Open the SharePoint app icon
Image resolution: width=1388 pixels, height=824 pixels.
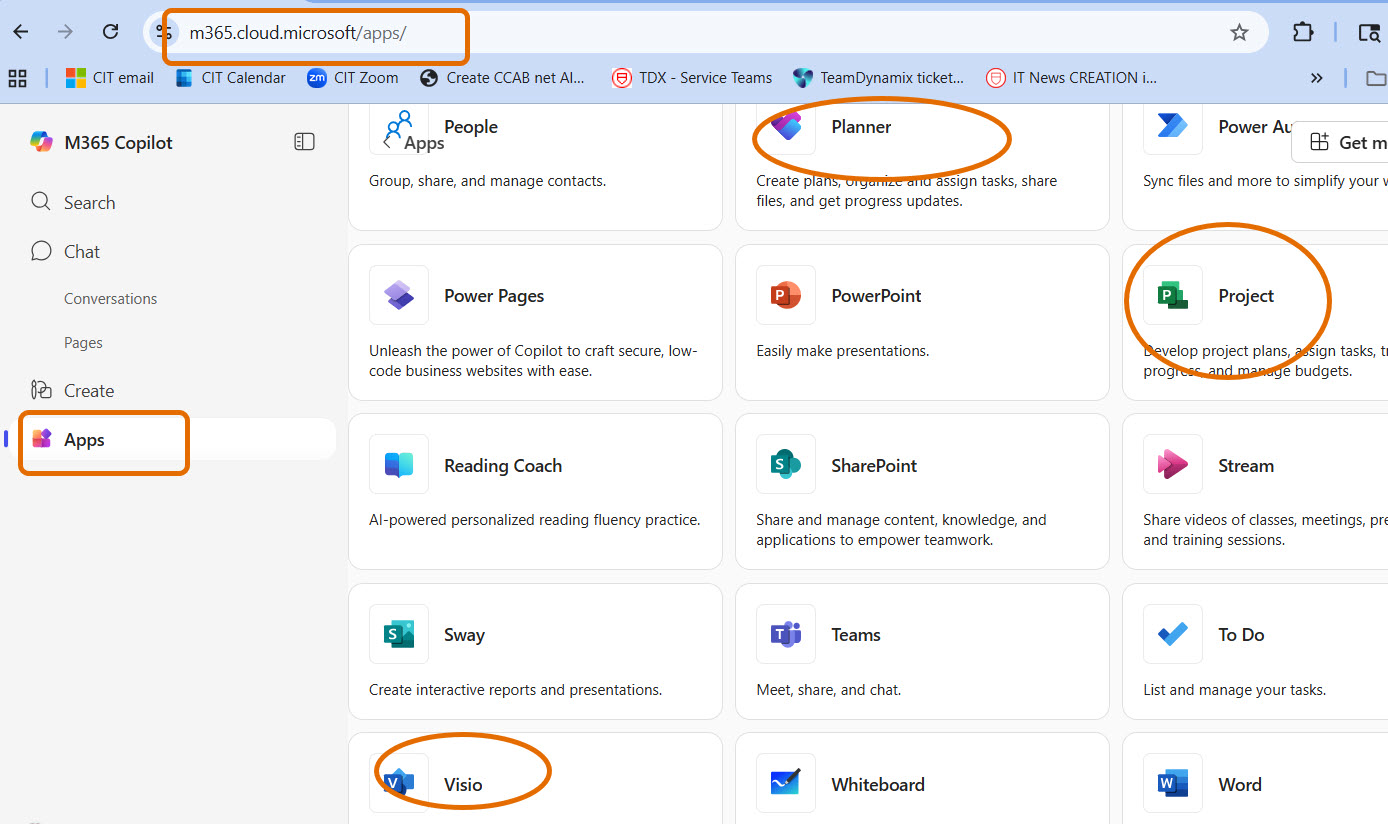coord(786,464)
